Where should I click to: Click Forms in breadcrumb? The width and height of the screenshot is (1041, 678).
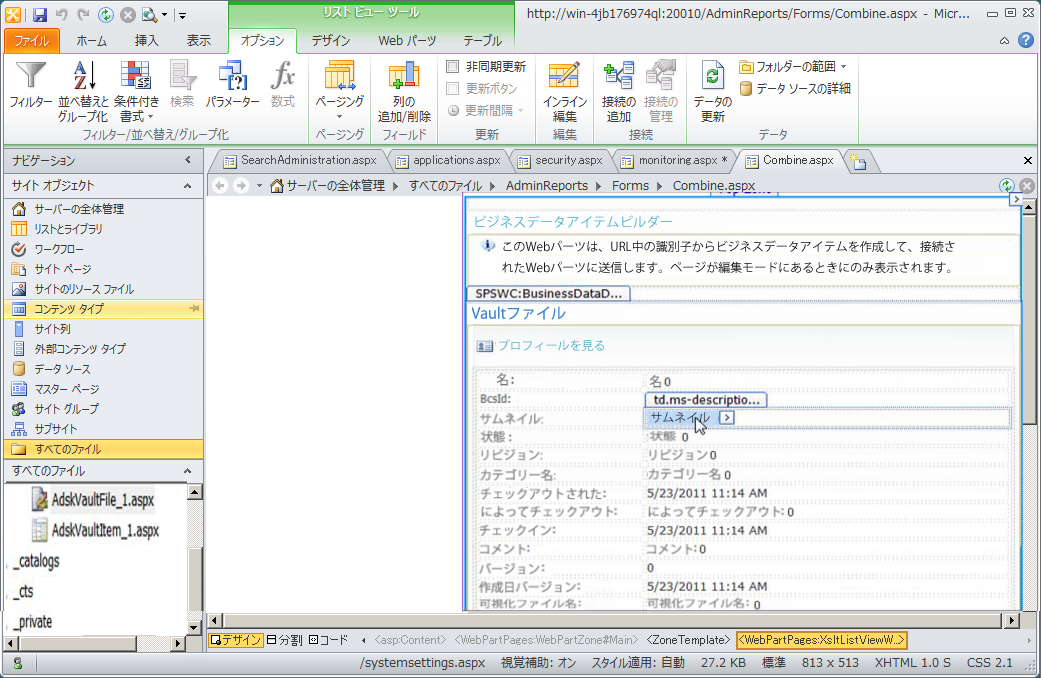click(x=630, y=186)
